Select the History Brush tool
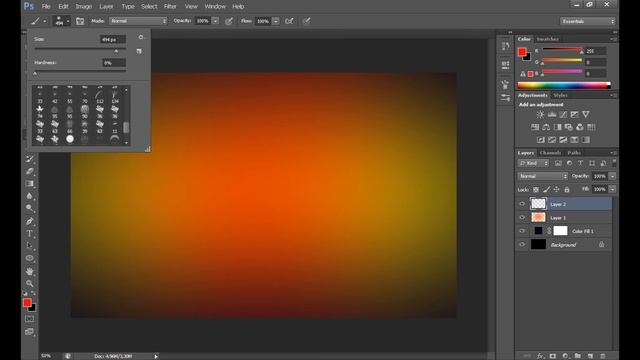The image size is (640, 360). [29, 159]
